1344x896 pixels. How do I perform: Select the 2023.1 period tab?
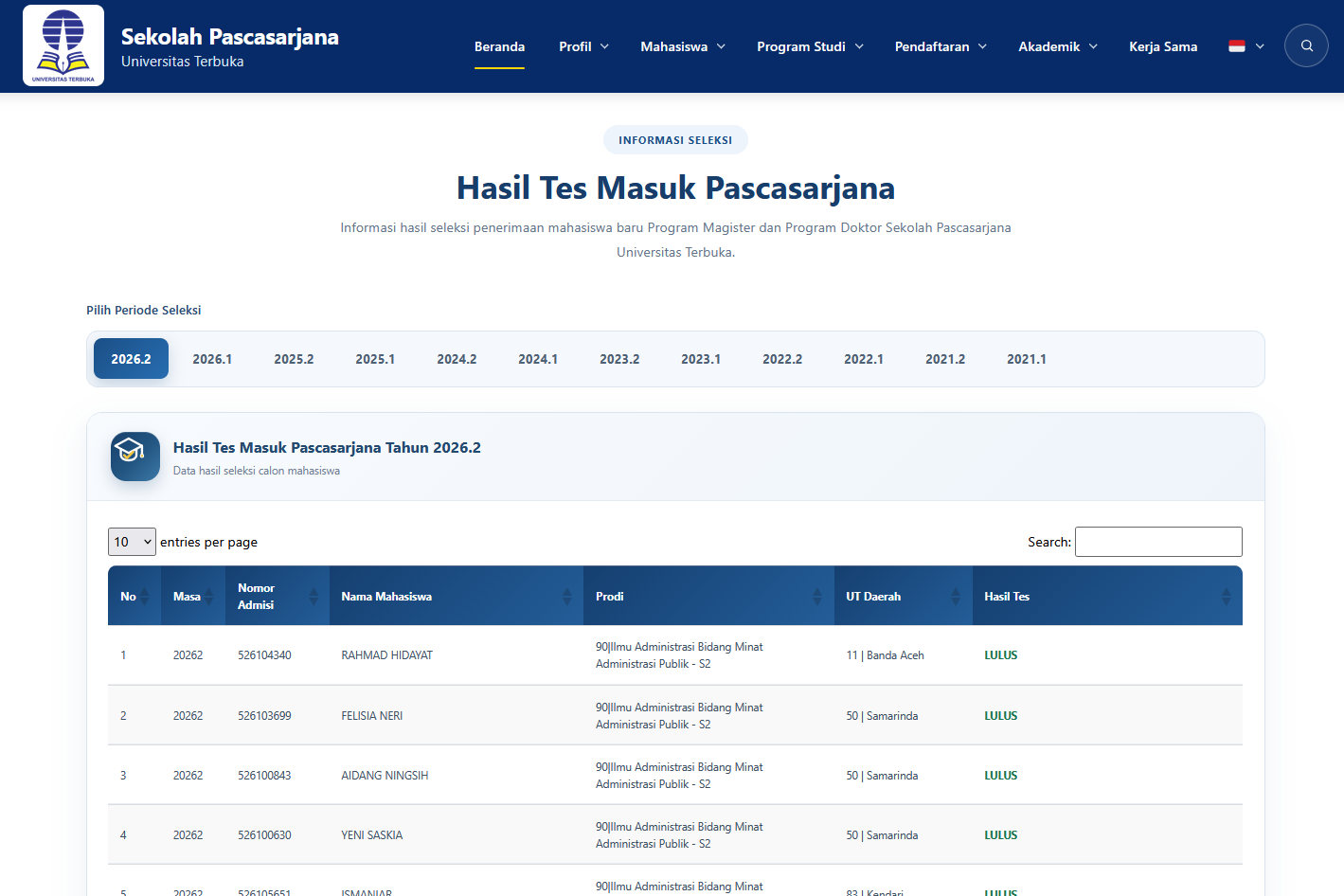tap(701, 359)
